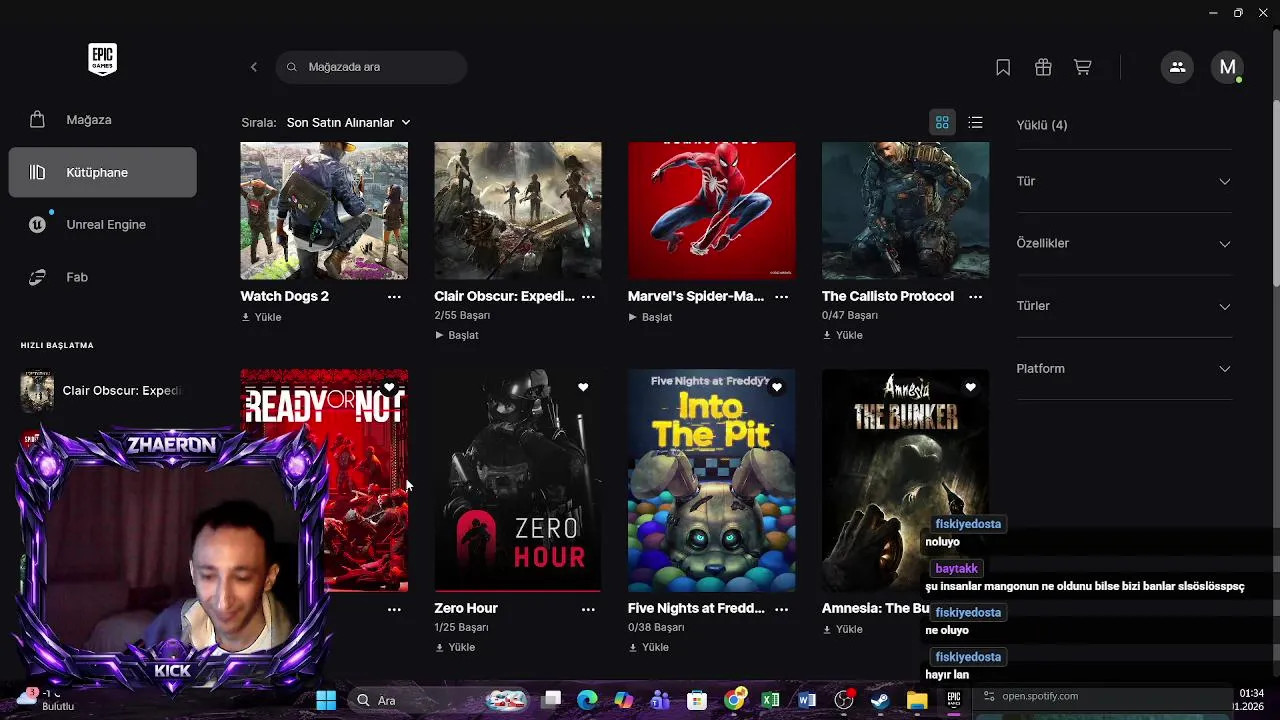The height and width of the screenshot is (720, 1280).
Task: Open Watch Dogs 2 options menu
Action: tap(394, 297)
